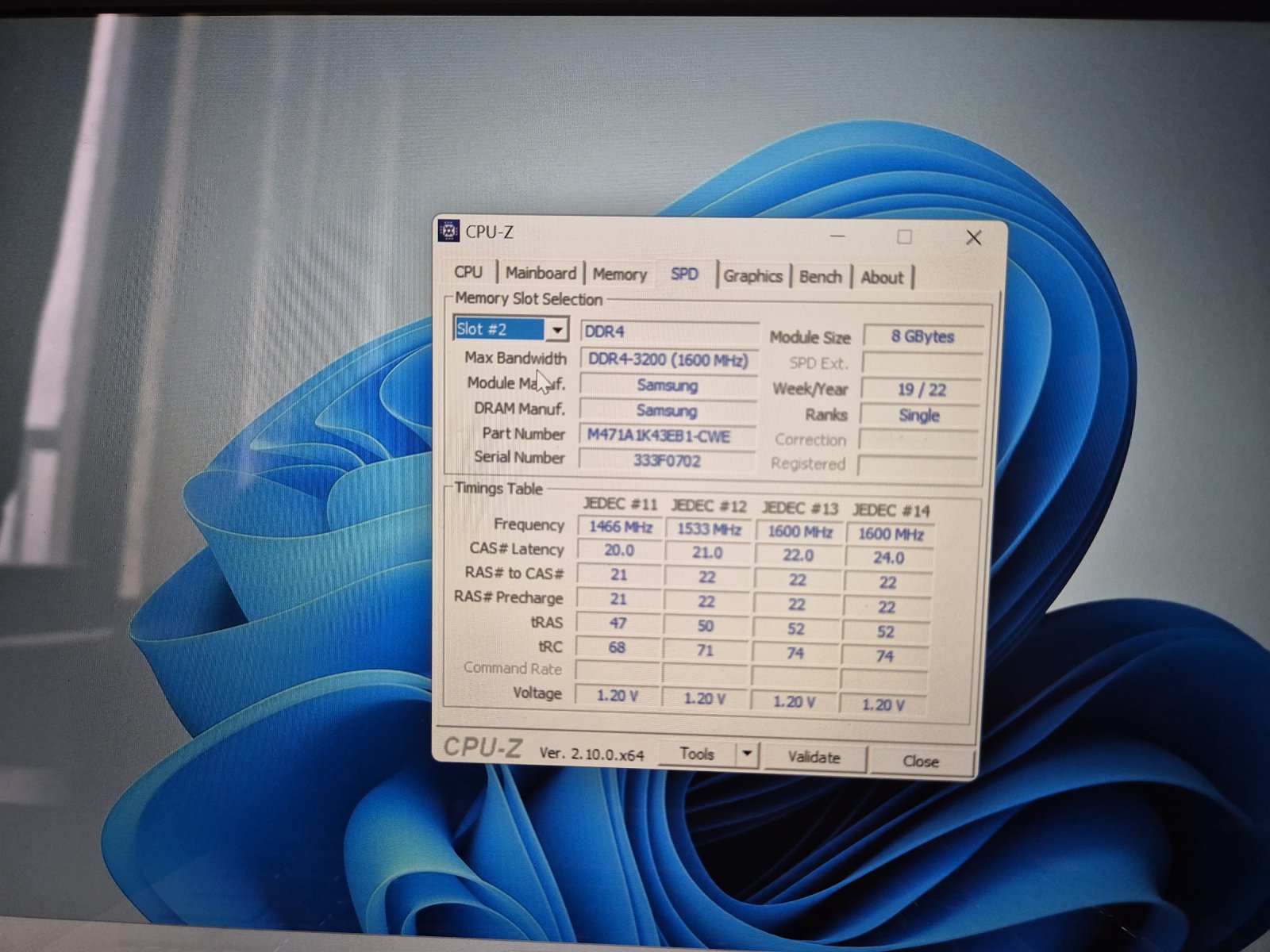
Task: Minimize the CPU-Z window
Action: (x=837, y=236)
